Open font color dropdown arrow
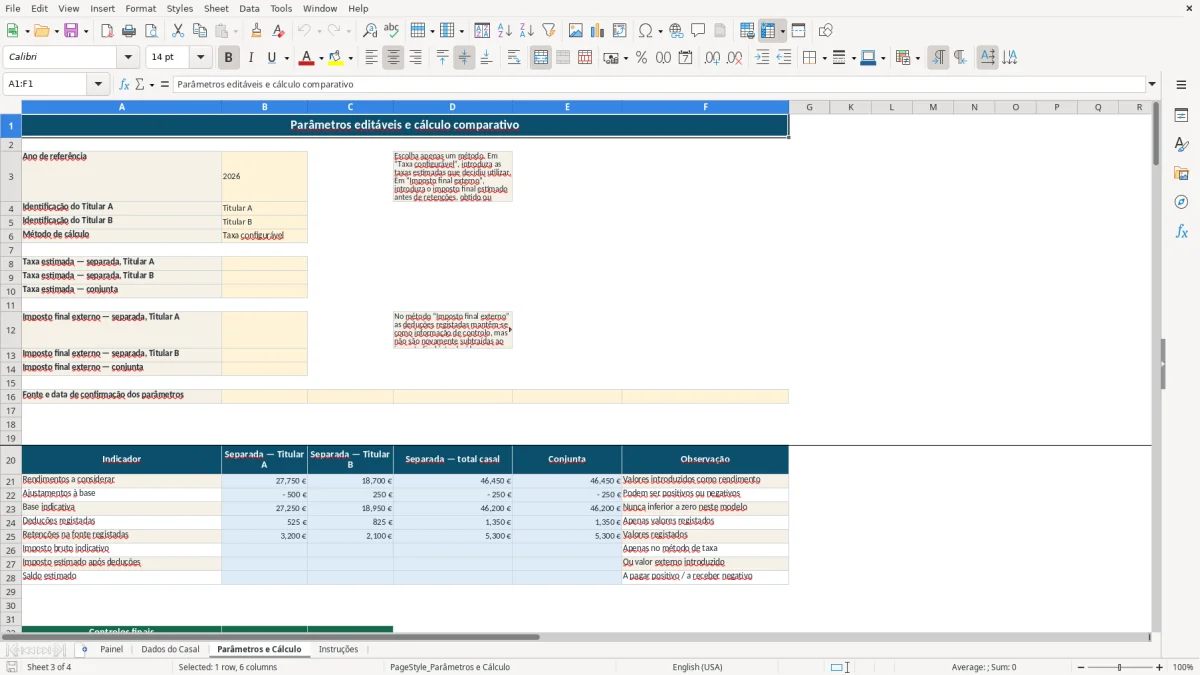Image resolution: width=1200 pixels, height=675 pixels. coord(321,58)
